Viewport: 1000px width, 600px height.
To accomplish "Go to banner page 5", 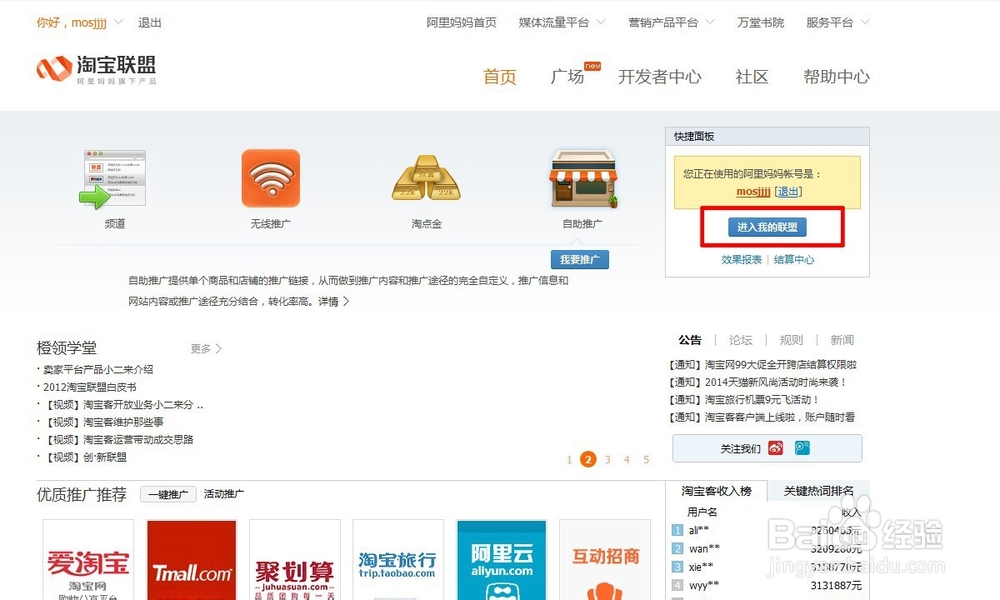I will [646, 459].
